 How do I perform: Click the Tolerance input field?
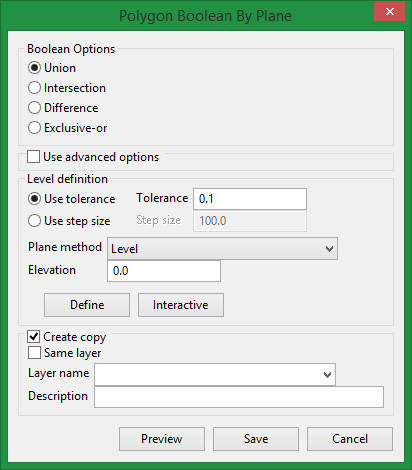[250, 199]
